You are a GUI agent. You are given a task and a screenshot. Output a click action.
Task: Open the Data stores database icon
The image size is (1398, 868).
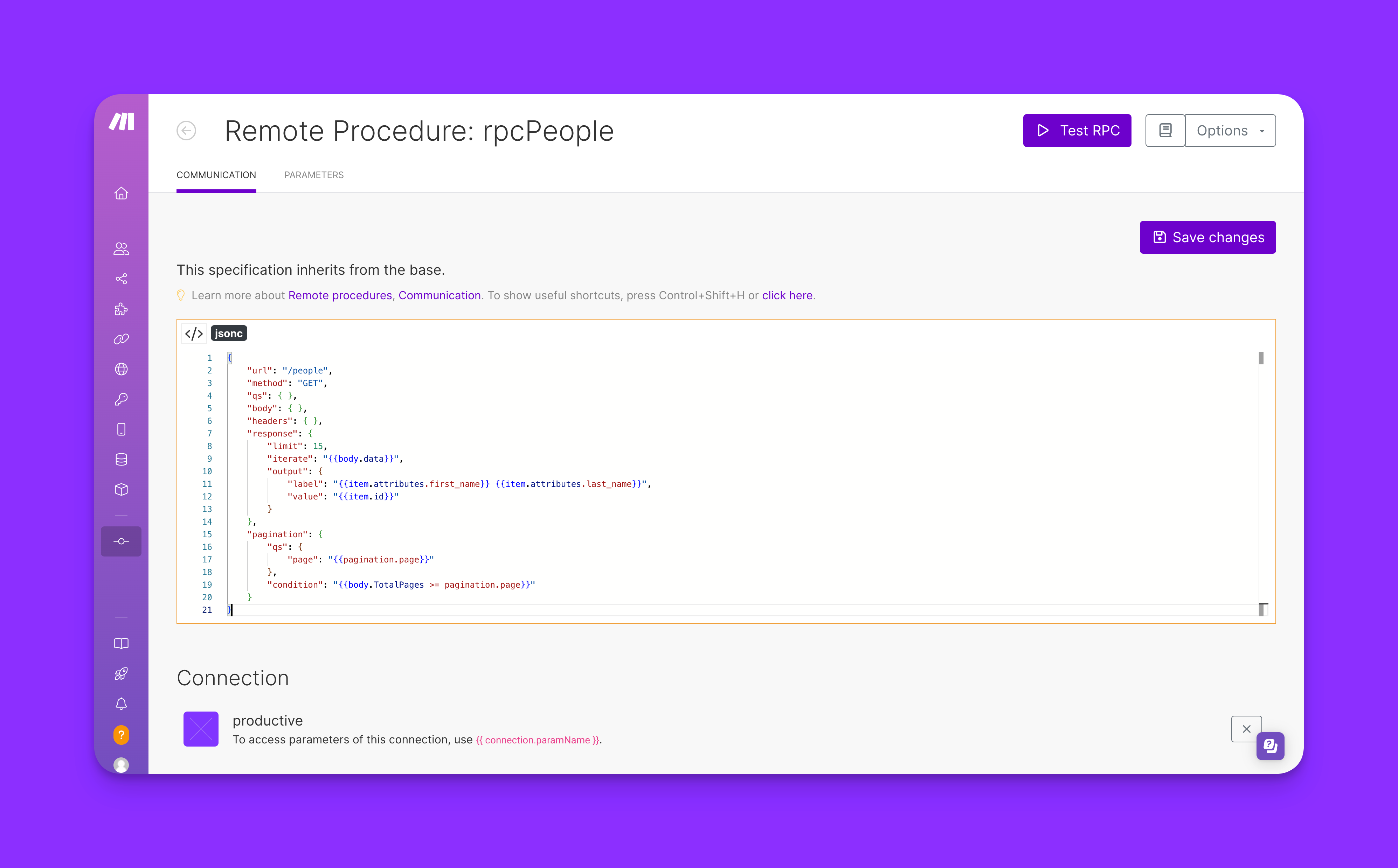[121, 459]
